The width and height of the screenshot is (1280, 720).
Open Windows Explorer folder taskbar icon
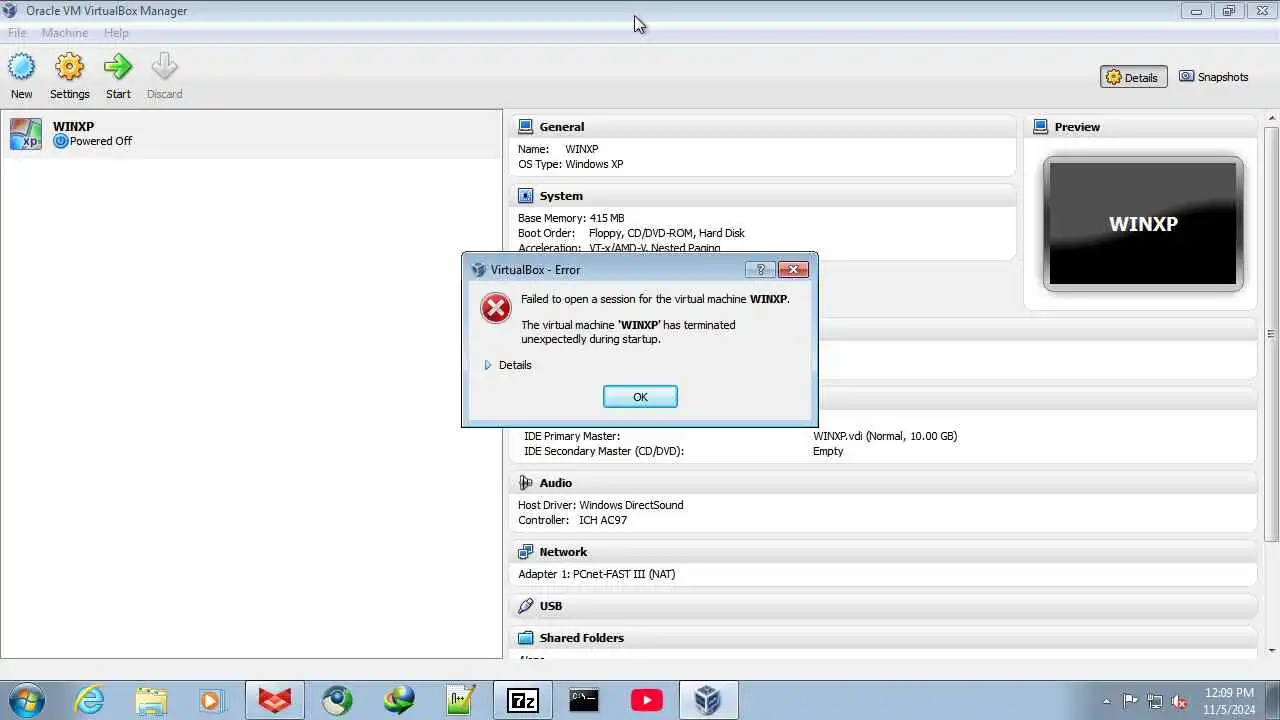[151, 700]
